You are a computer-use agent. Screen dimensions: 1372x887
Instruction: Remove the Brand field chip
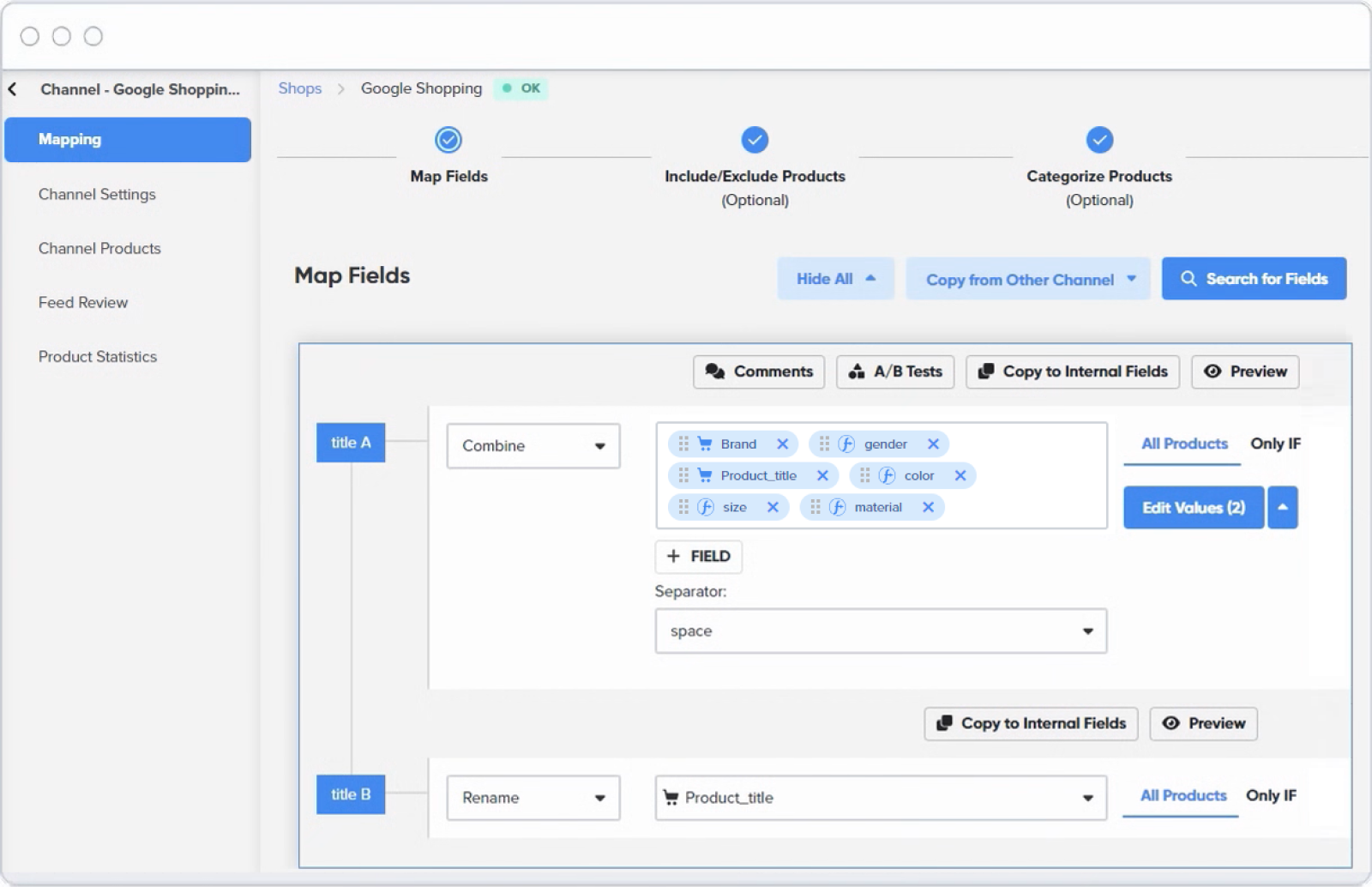pos(782,443)
